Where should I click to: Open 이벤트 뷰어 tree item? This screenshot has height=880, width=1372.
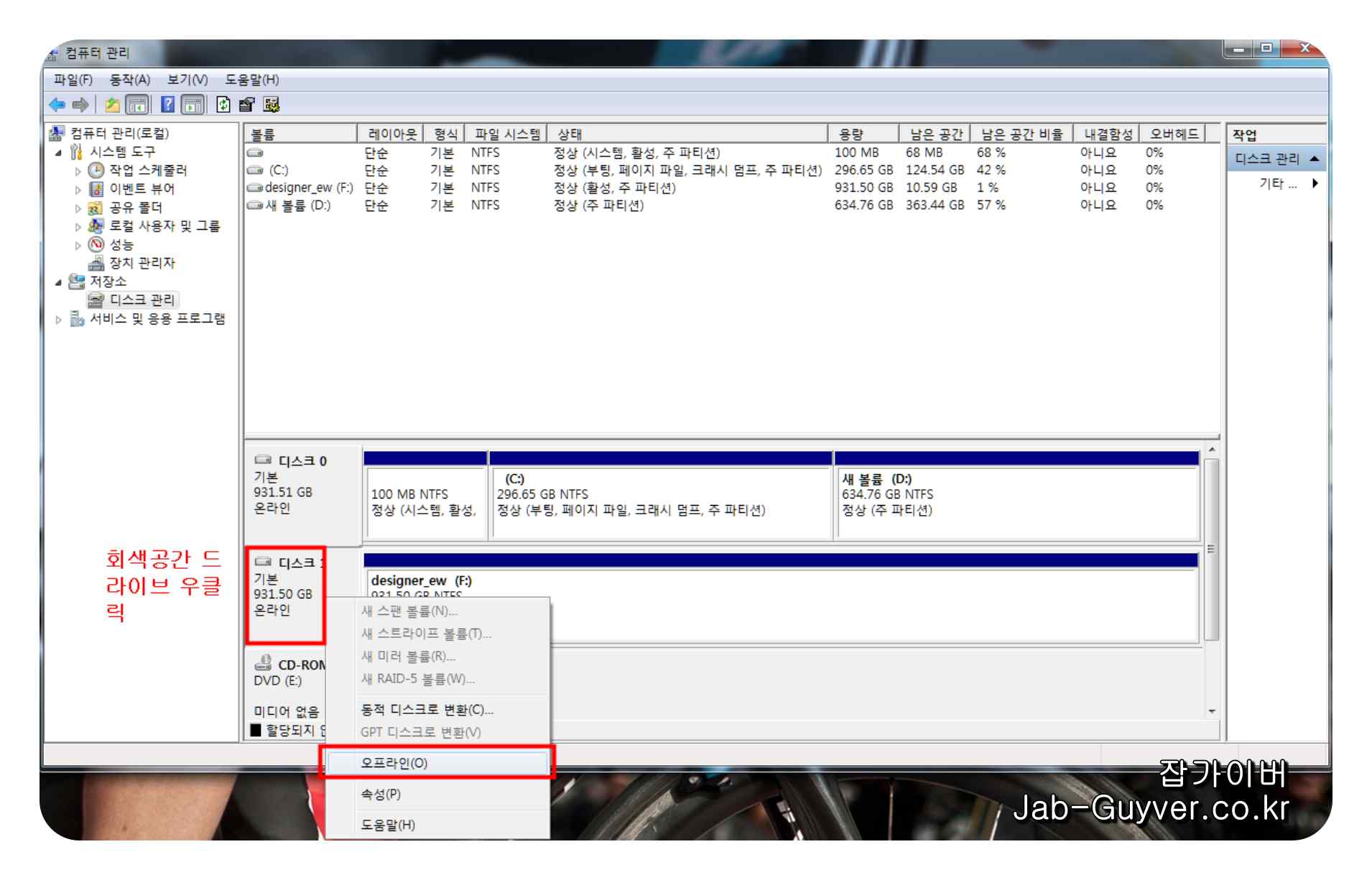pyautogui.click(x=142, y=189)
